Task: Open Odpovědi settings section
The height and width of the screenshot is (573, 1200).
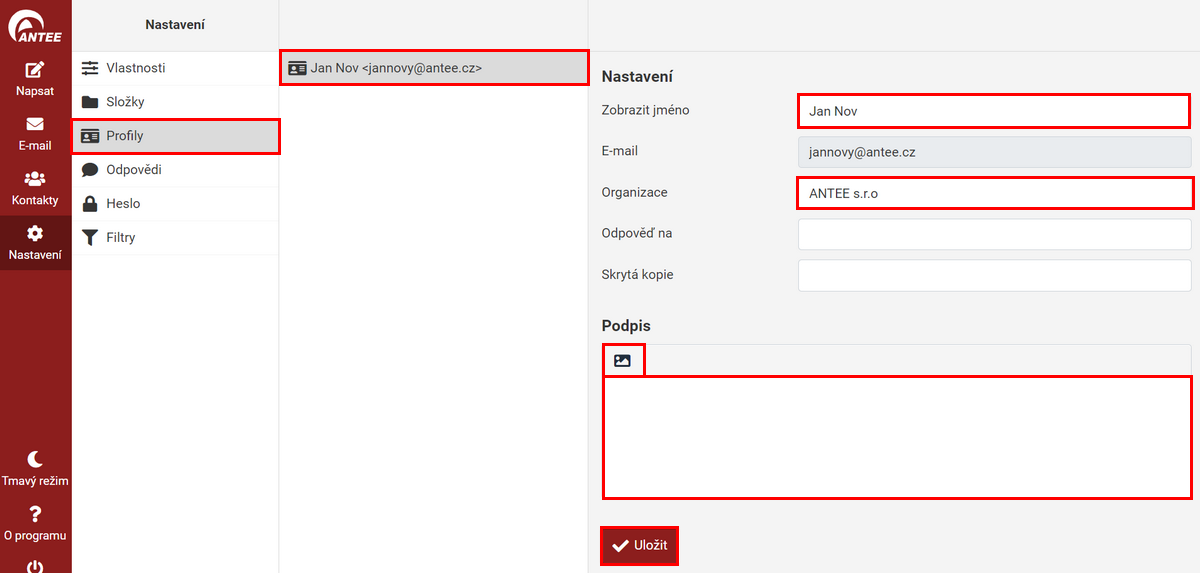Action: 133,170
